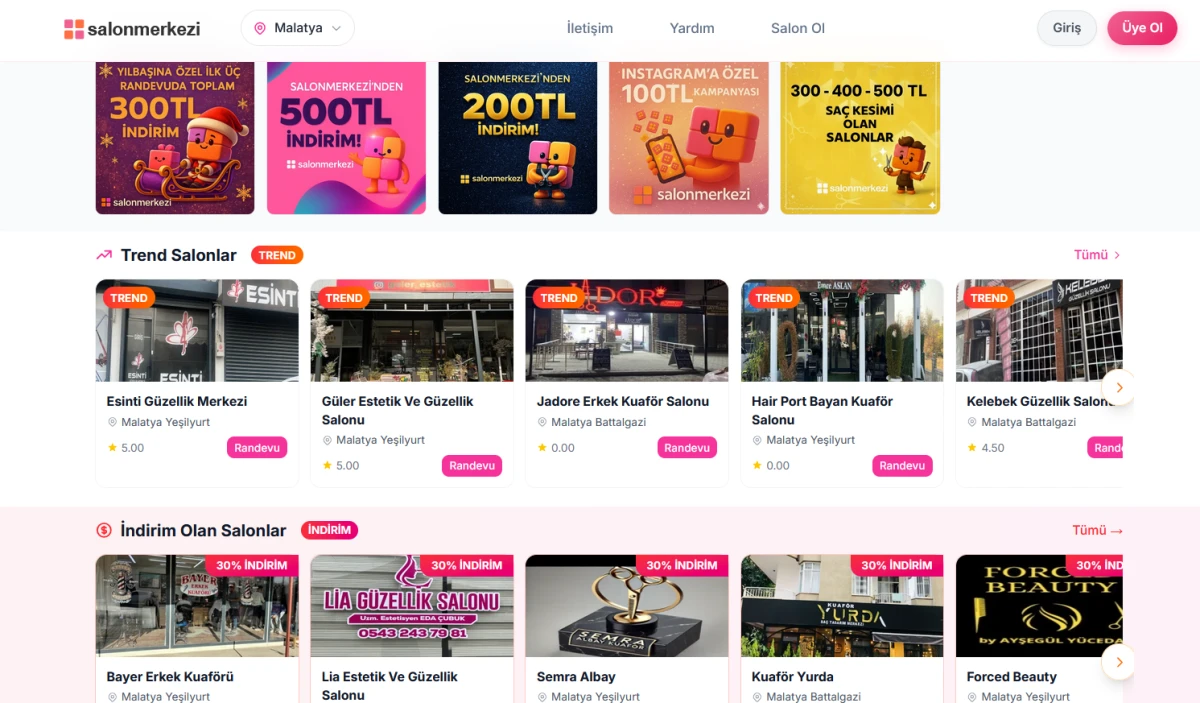Click the discount coin icon beside İndirim Olan Salonlar
The image size is (1200, 703).
click(x=104, y=530)
